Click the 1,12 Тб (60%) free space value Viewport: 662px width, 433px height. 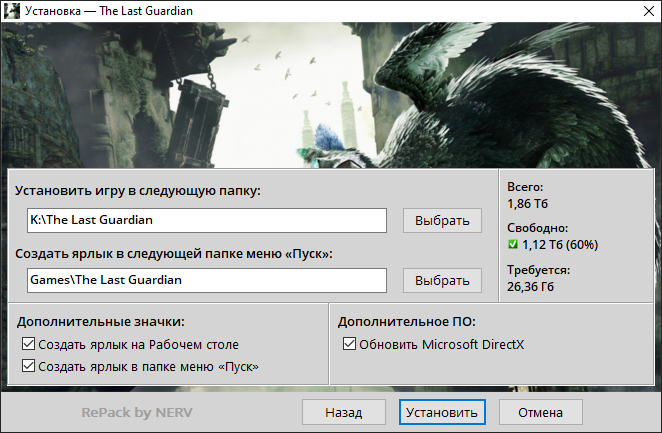560,245
